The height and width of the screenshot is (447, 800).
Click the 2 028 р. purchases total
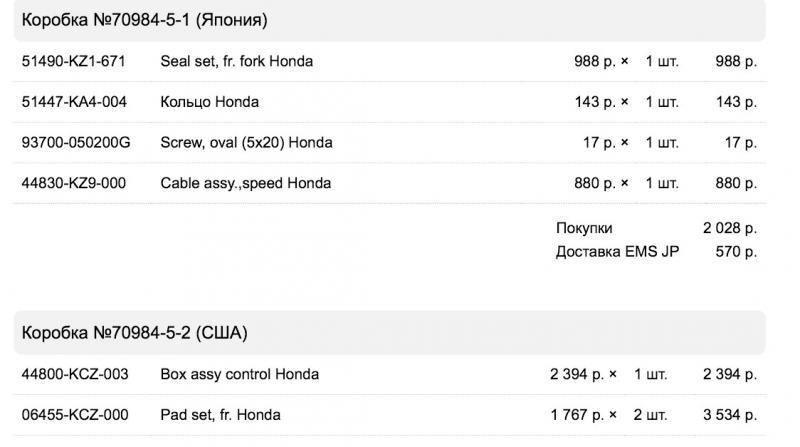[730, 228]
